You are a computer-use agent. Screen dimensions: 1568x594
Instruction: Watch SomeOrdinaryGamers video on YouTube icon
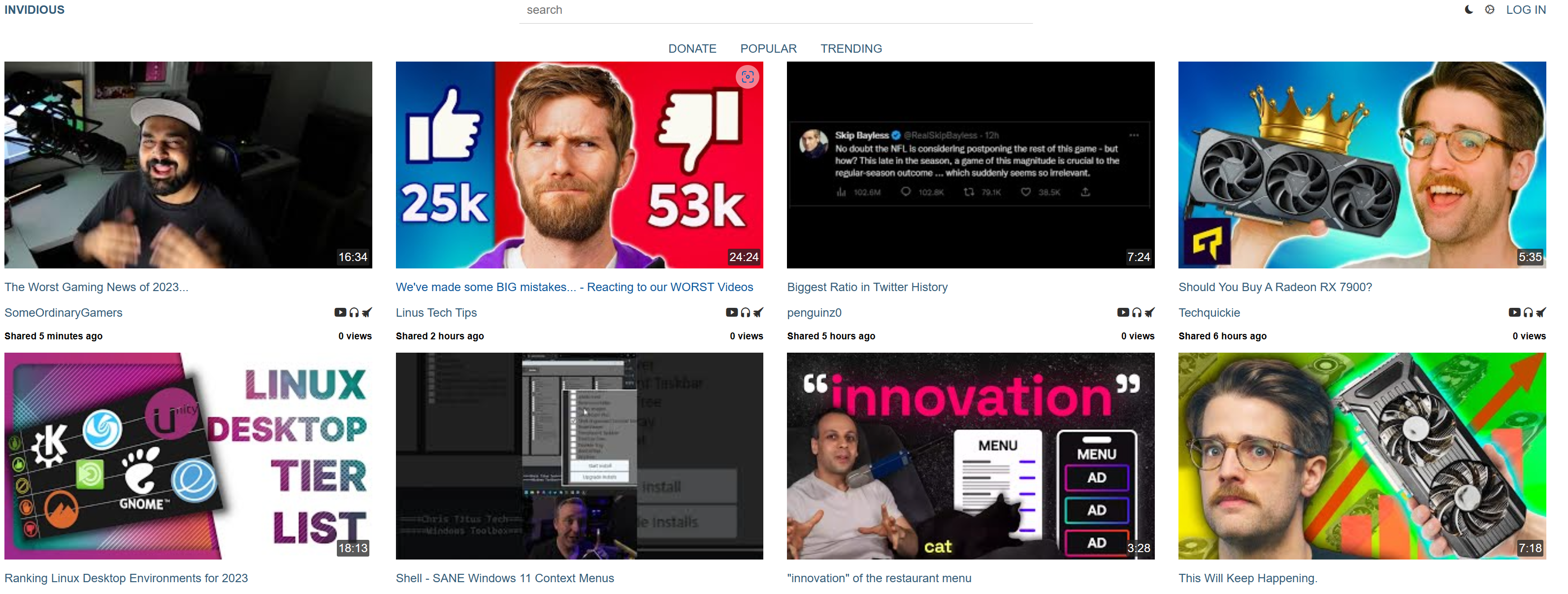point(340,312)
